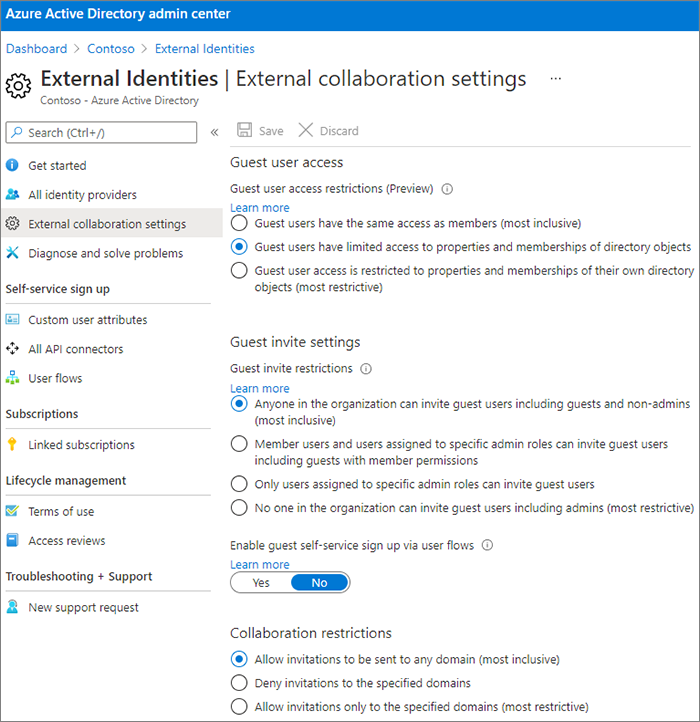The height and width of the screenshot is (722, 700).
Task: Click the Save disk icon
Action: tap(245, 130)
